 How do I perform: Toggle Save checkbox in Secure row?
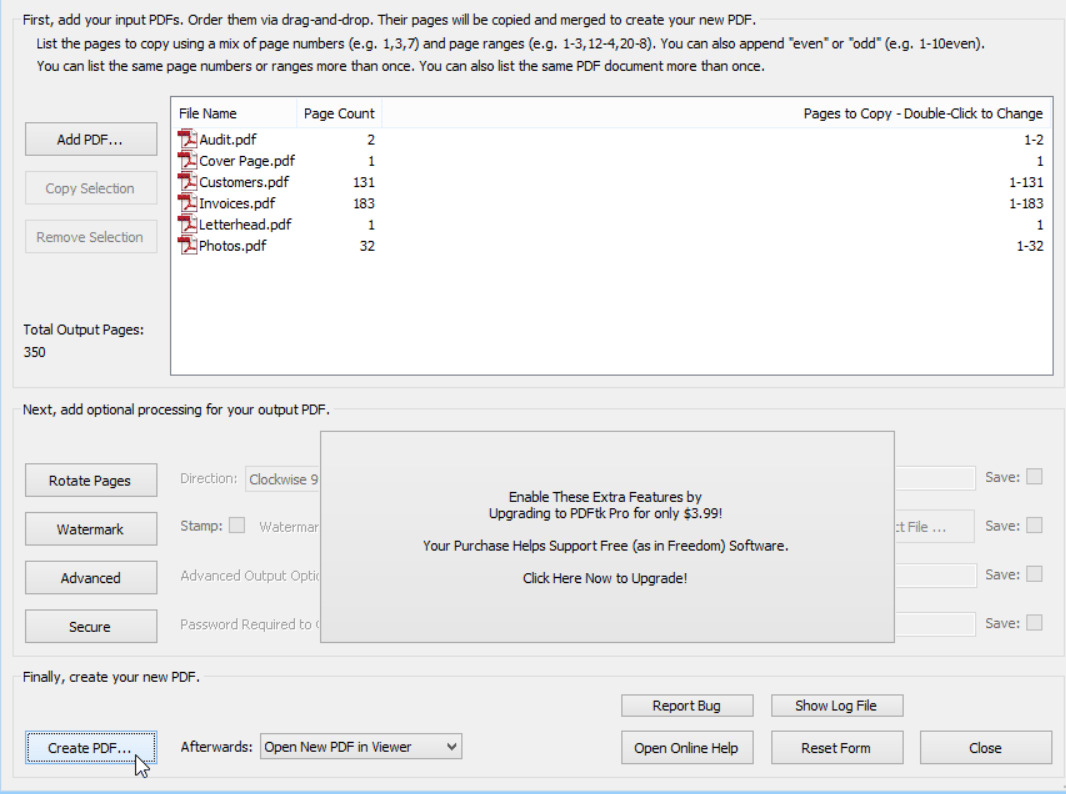pyautogui.click(x=1034, y=623)
